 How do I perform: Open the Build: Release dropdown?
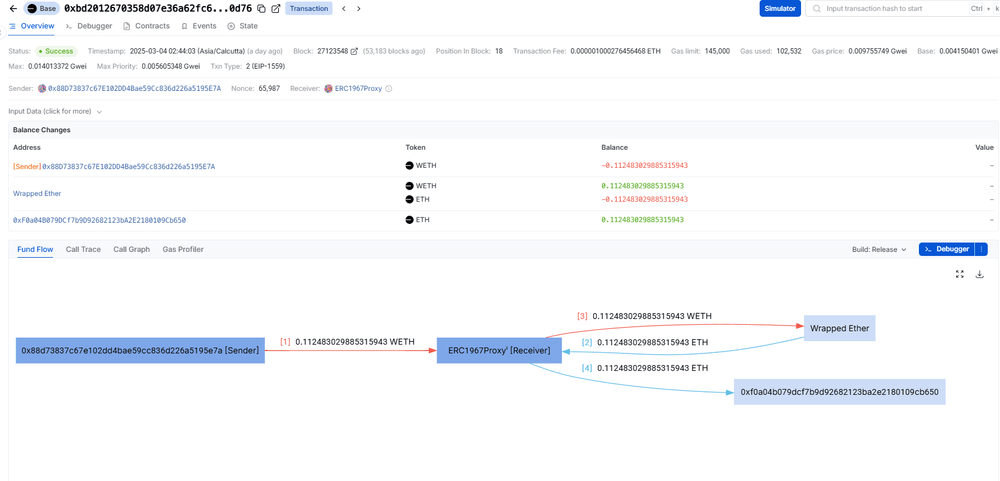pos(879,249)
